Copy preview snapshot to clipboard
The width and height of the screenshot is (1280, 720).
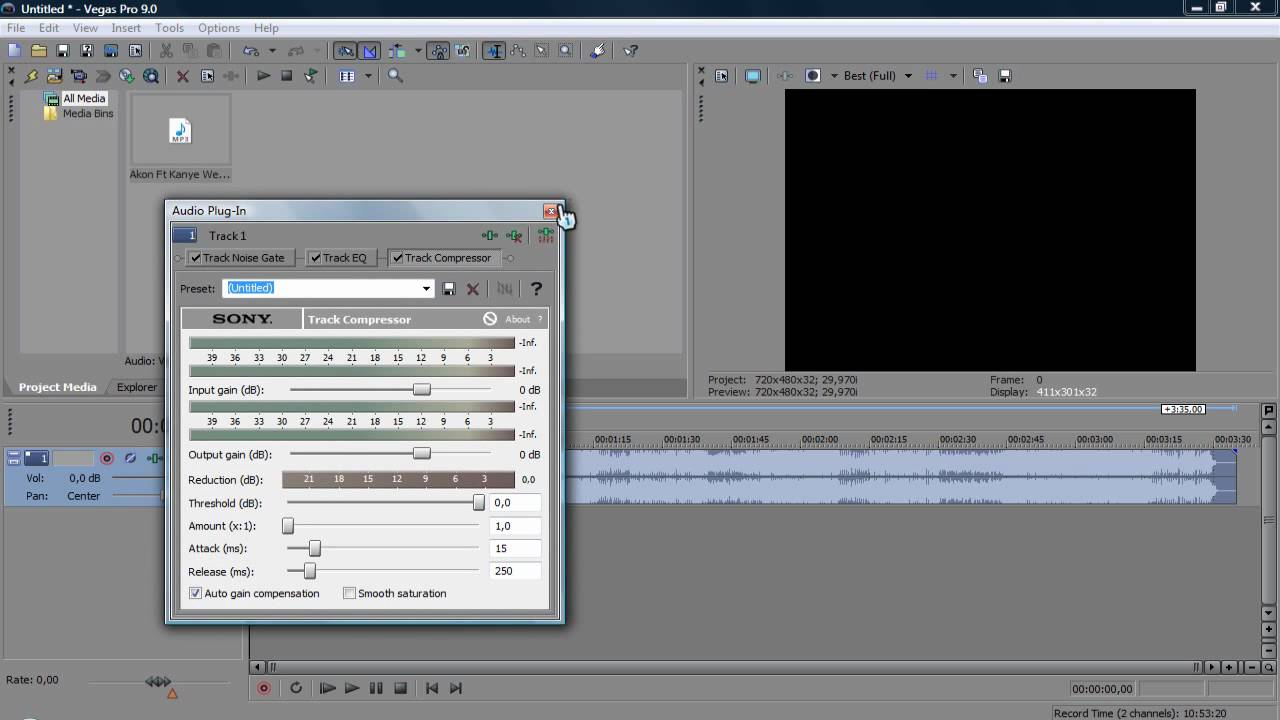click(x=980, y=76)
